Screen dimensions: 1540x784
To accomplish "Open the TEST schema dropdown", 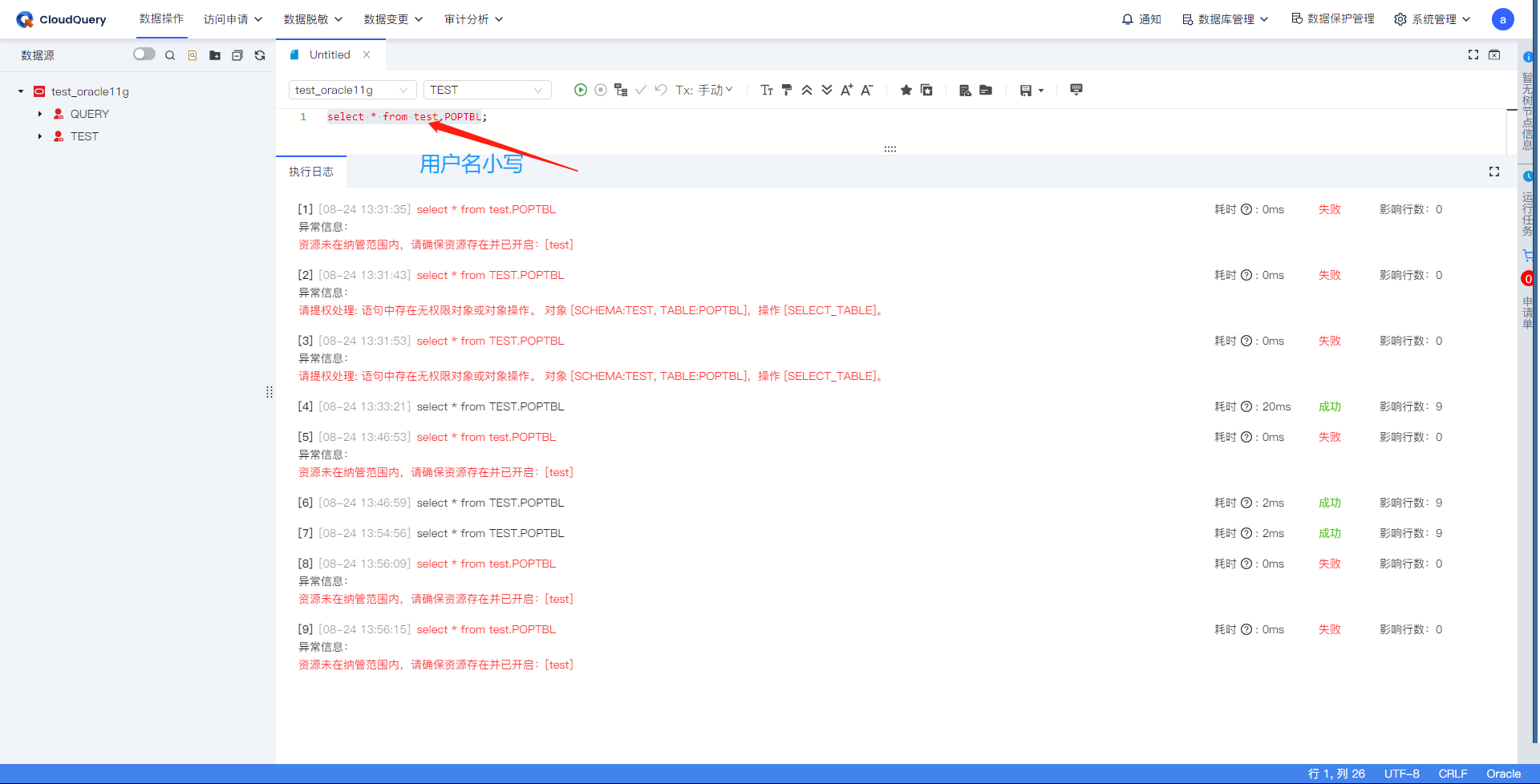I will [488, 90].
